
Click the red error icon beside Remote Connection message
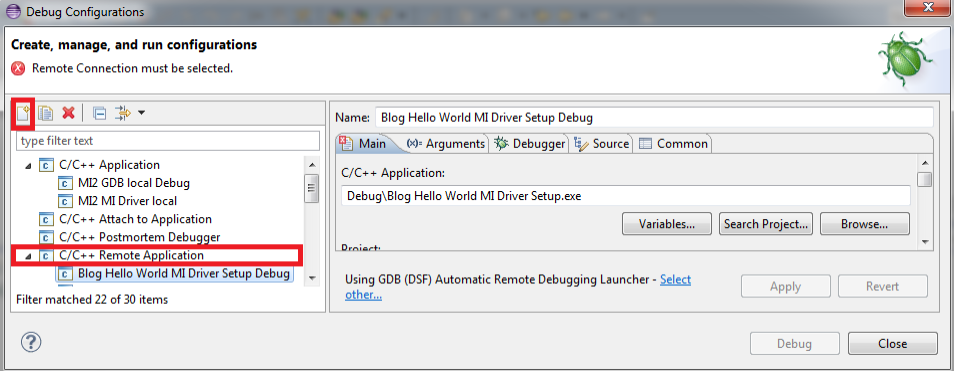18,68
